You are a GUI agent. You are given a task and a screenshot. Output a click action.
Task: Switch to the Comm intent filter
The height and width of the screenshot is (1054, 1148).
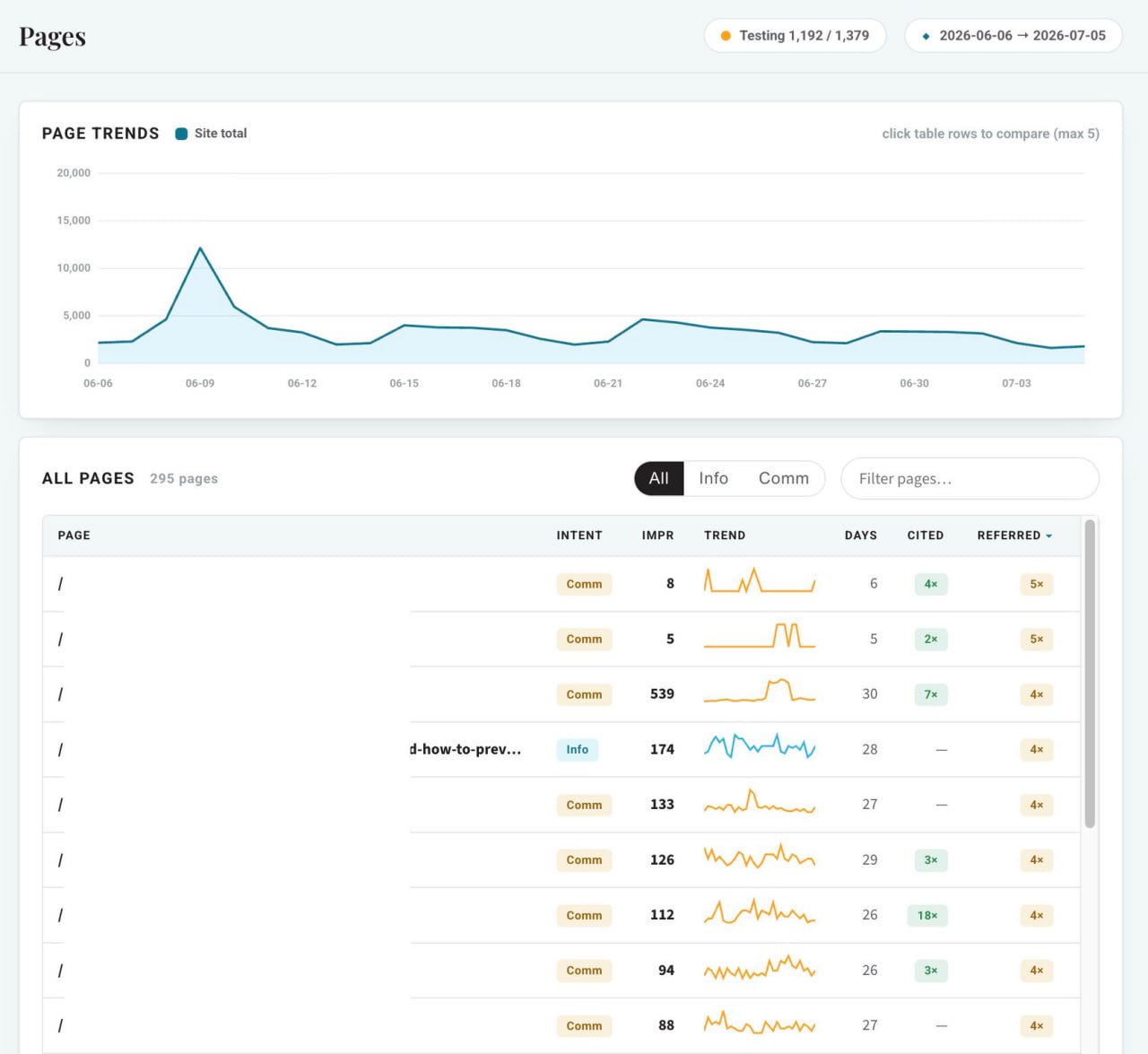pos(784,478)
